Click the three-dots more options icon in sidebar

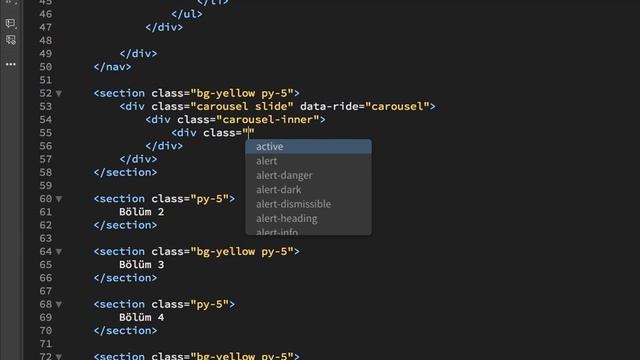coord(11,64)
